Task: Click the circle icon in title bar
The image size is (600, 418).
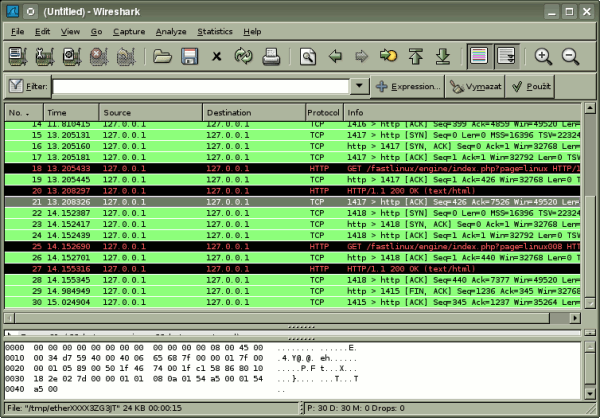Action: click(x=31, y=11)
